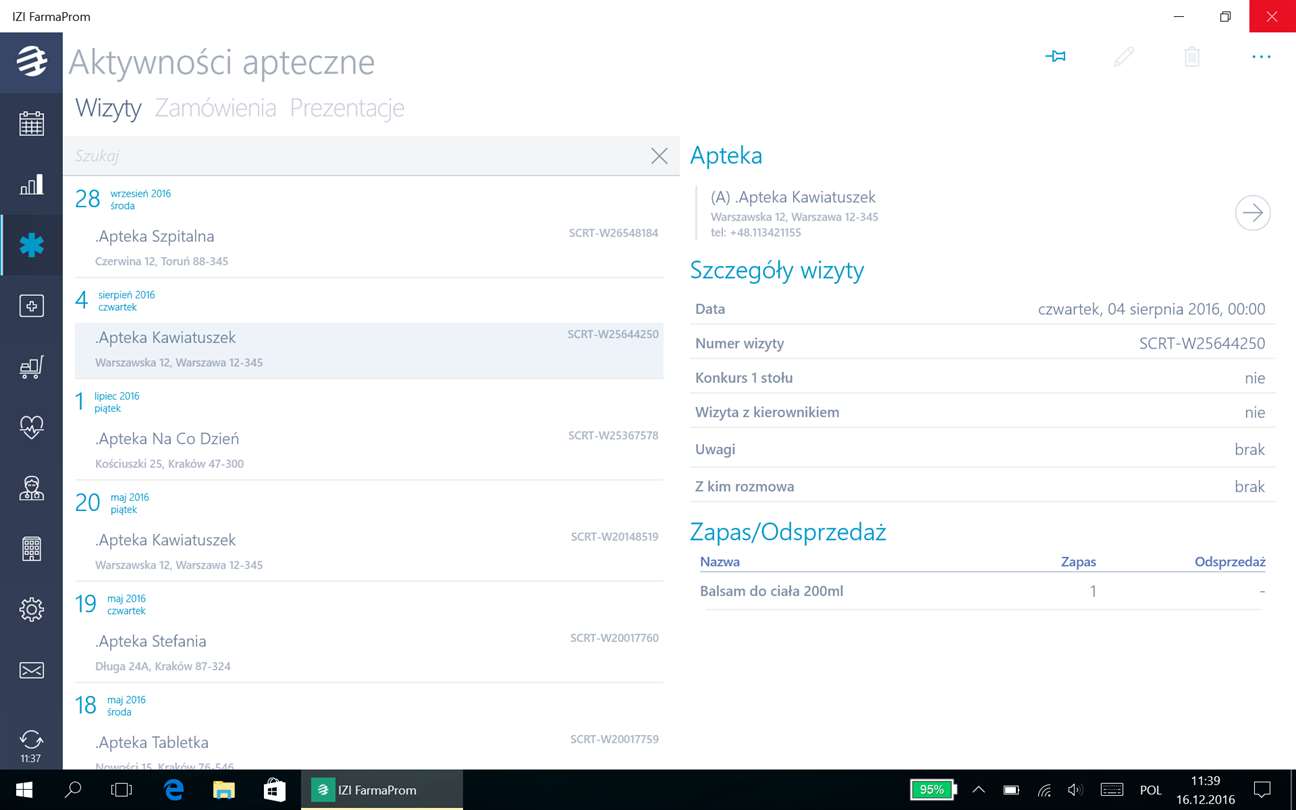The width and height of the screenshot is (1296, 810).
Task: Select visit SCRT-W25644250 in list
Action: click(x=369, y=349)
